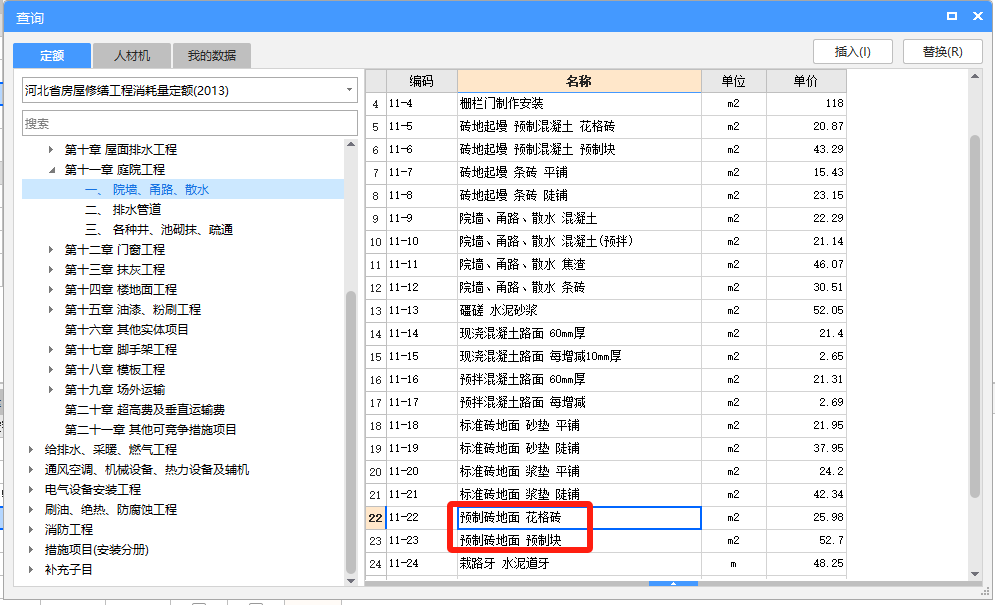Expand 补充子目 node
Viewport: 995px width, 605px height.
click(31, 570)
